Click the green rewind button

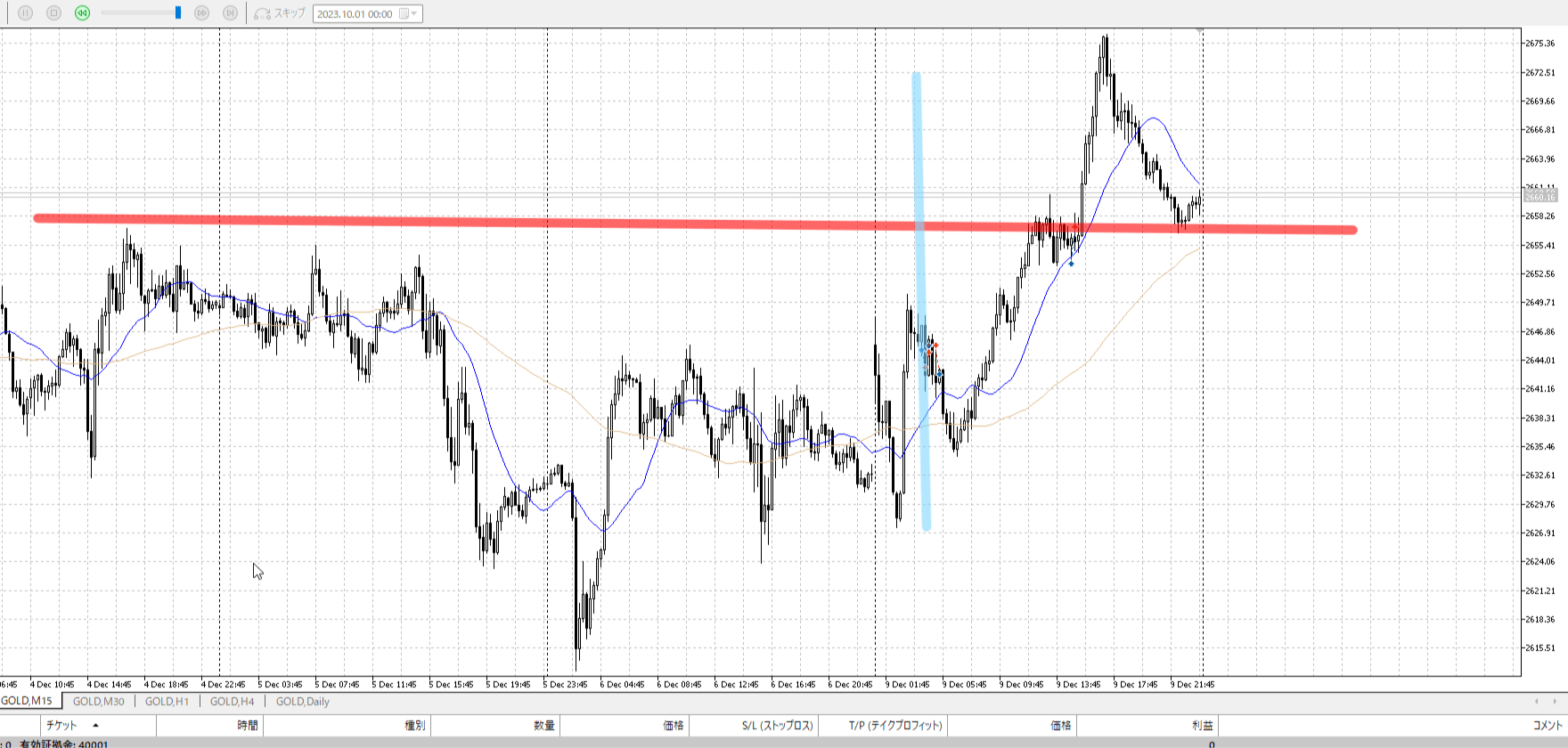pos(82,13)
